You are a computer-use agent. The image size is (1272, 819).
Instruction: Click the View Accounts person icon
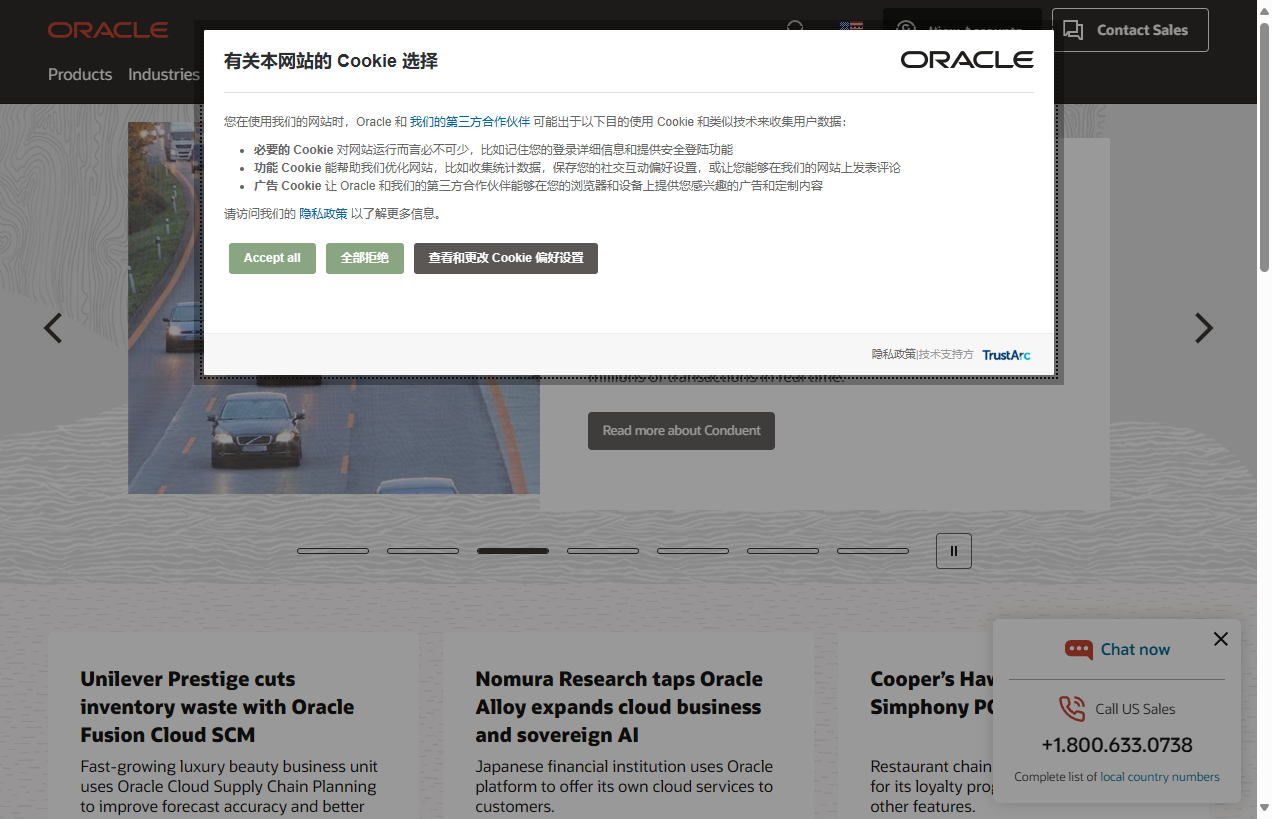click(905, 30)
